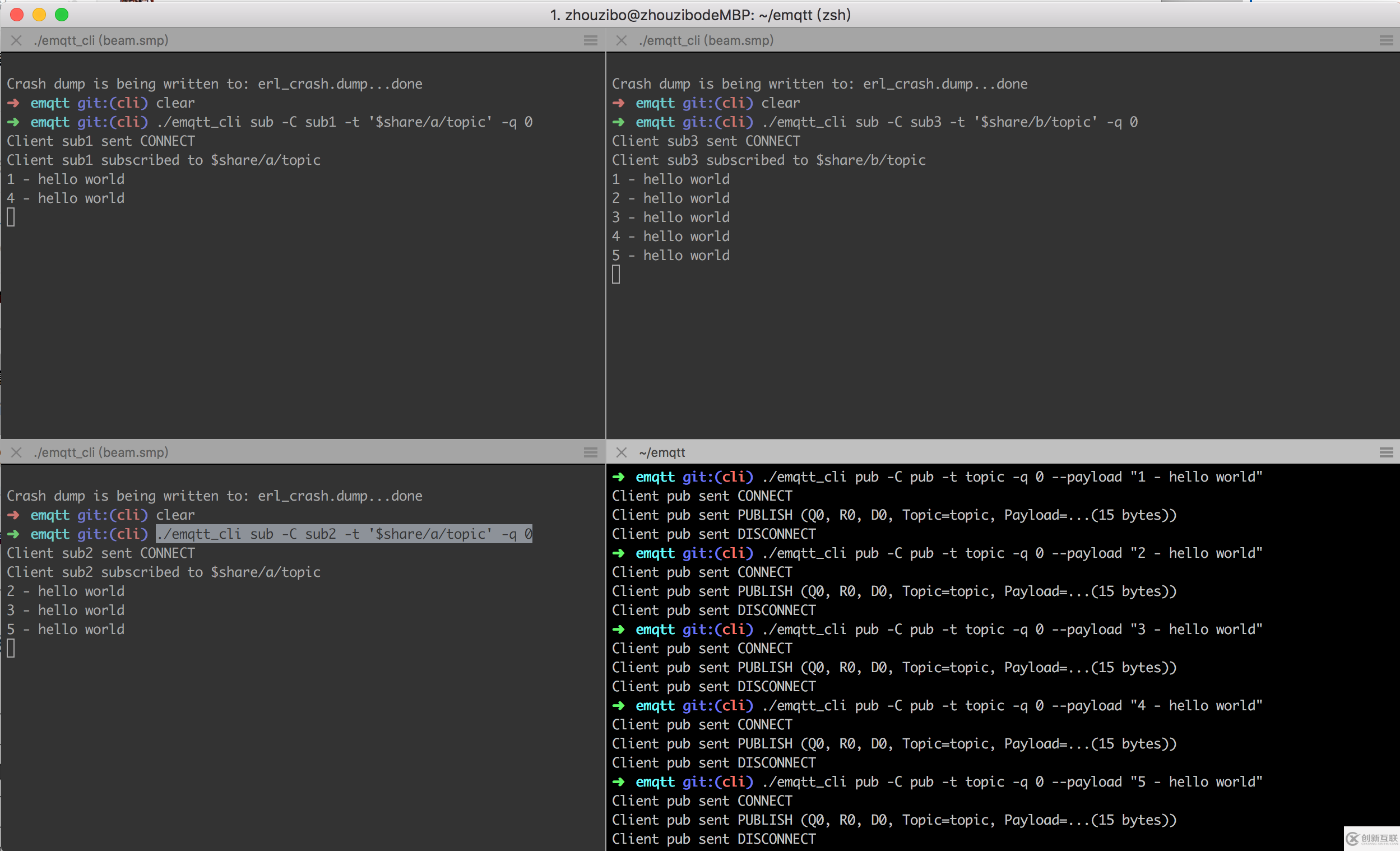Click pub command with payload "3 - hello world"
Screen dimensions: 1400x851
pyautogui.click(x=1012, y=630)
